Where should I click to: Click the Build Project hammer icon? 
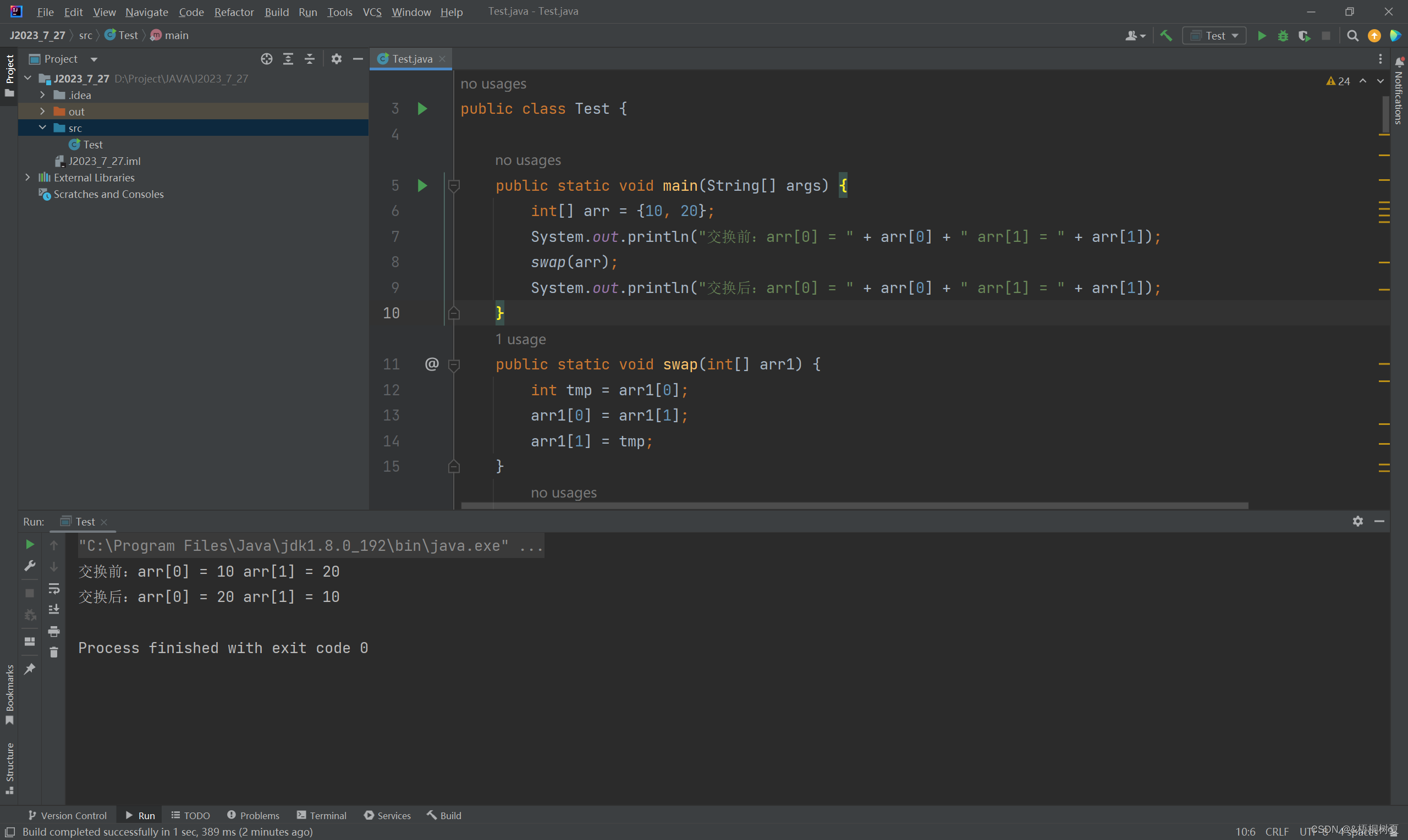[1166, 35]
